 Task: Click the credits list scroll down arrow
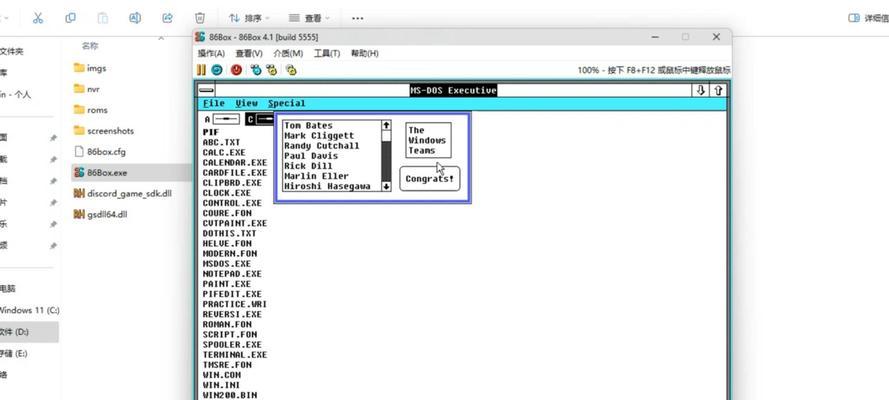(386, 186)
